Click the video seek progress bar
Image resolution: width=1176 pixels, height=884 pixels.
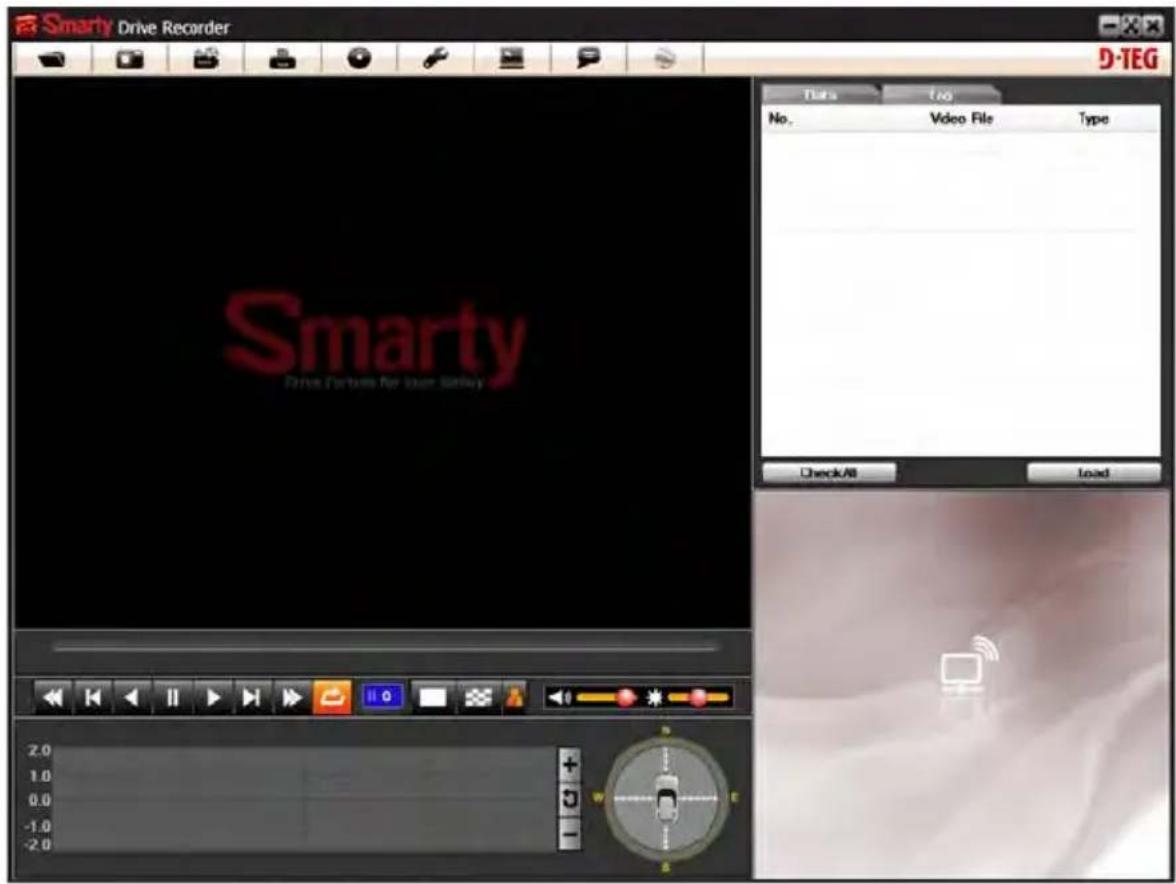(x=386, y=647)
